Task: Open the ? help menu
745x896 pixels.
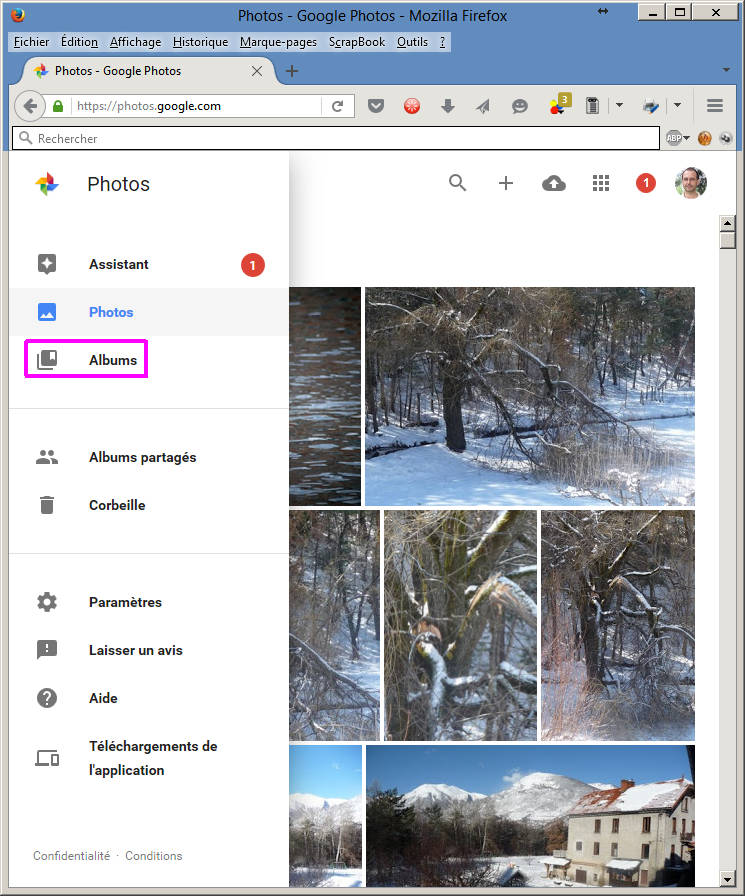Action: [443, 42]
